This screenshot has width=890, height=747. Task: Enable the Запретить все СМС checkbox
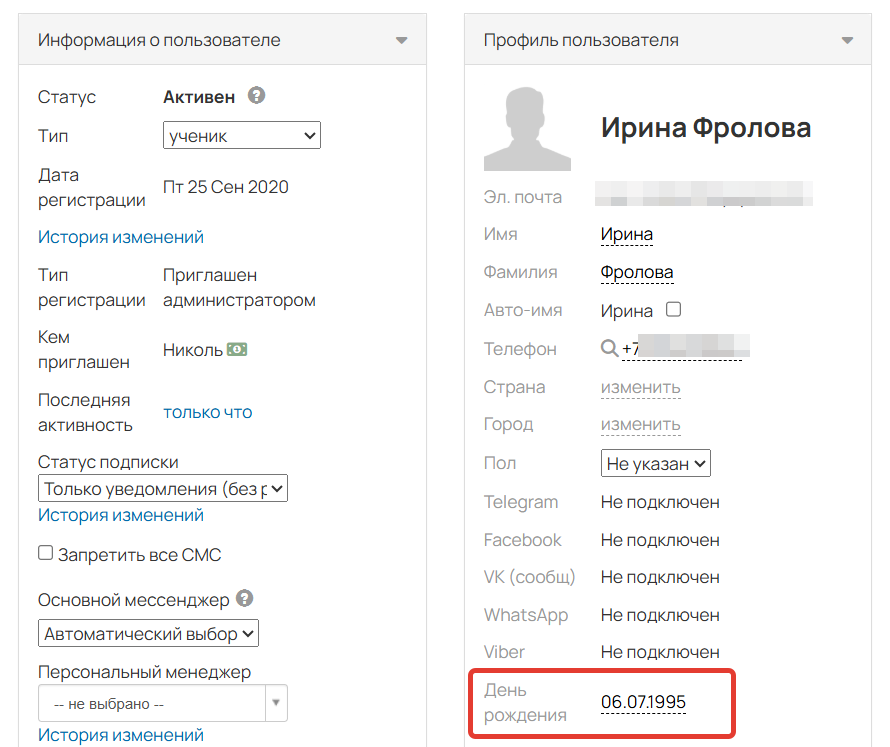pos(43,550)
